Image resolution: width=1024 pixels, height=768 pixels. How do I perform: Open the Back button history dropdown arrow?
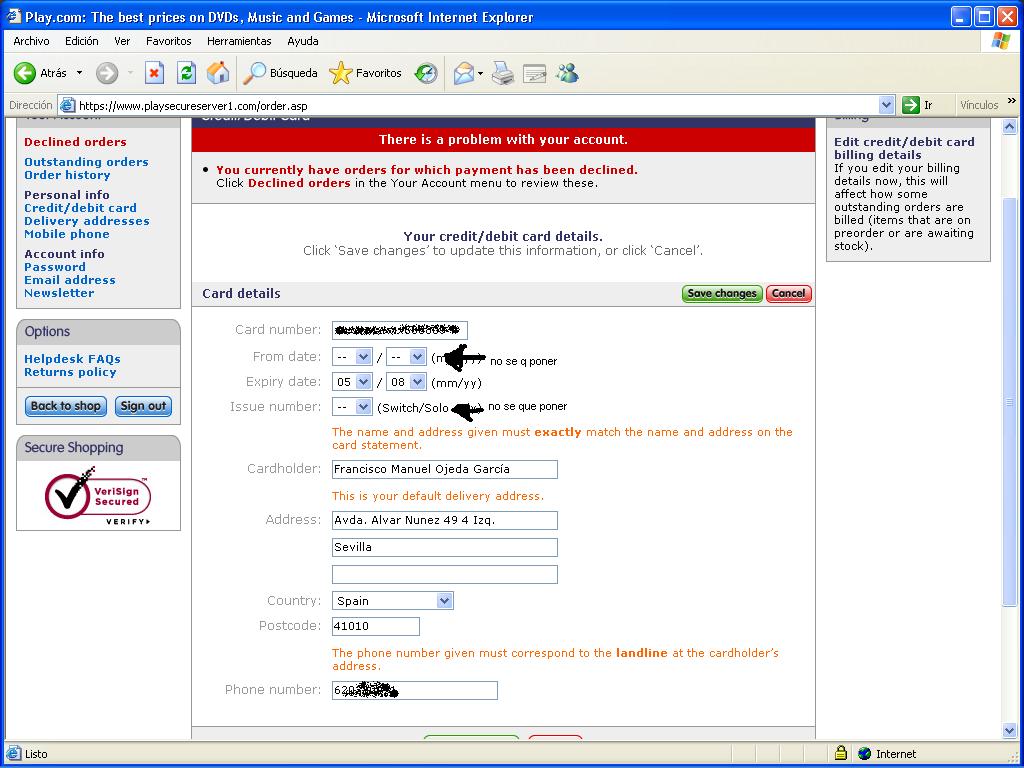coord(80,73)
